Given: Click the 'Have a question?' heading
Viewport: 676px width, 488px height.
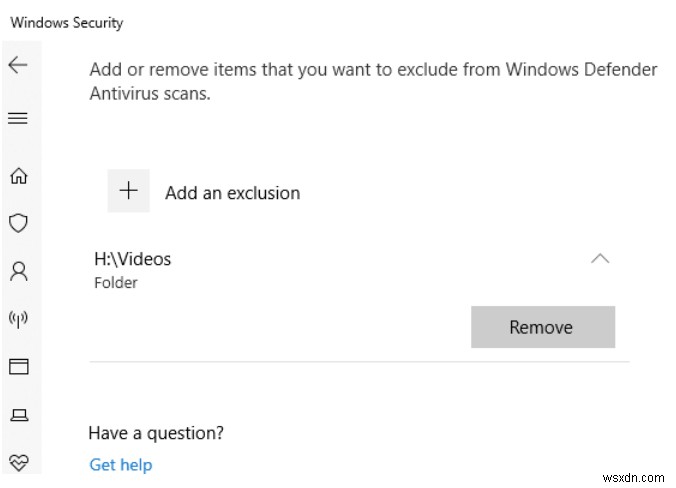Looking at the screenshot, I should tap(156, 433).
